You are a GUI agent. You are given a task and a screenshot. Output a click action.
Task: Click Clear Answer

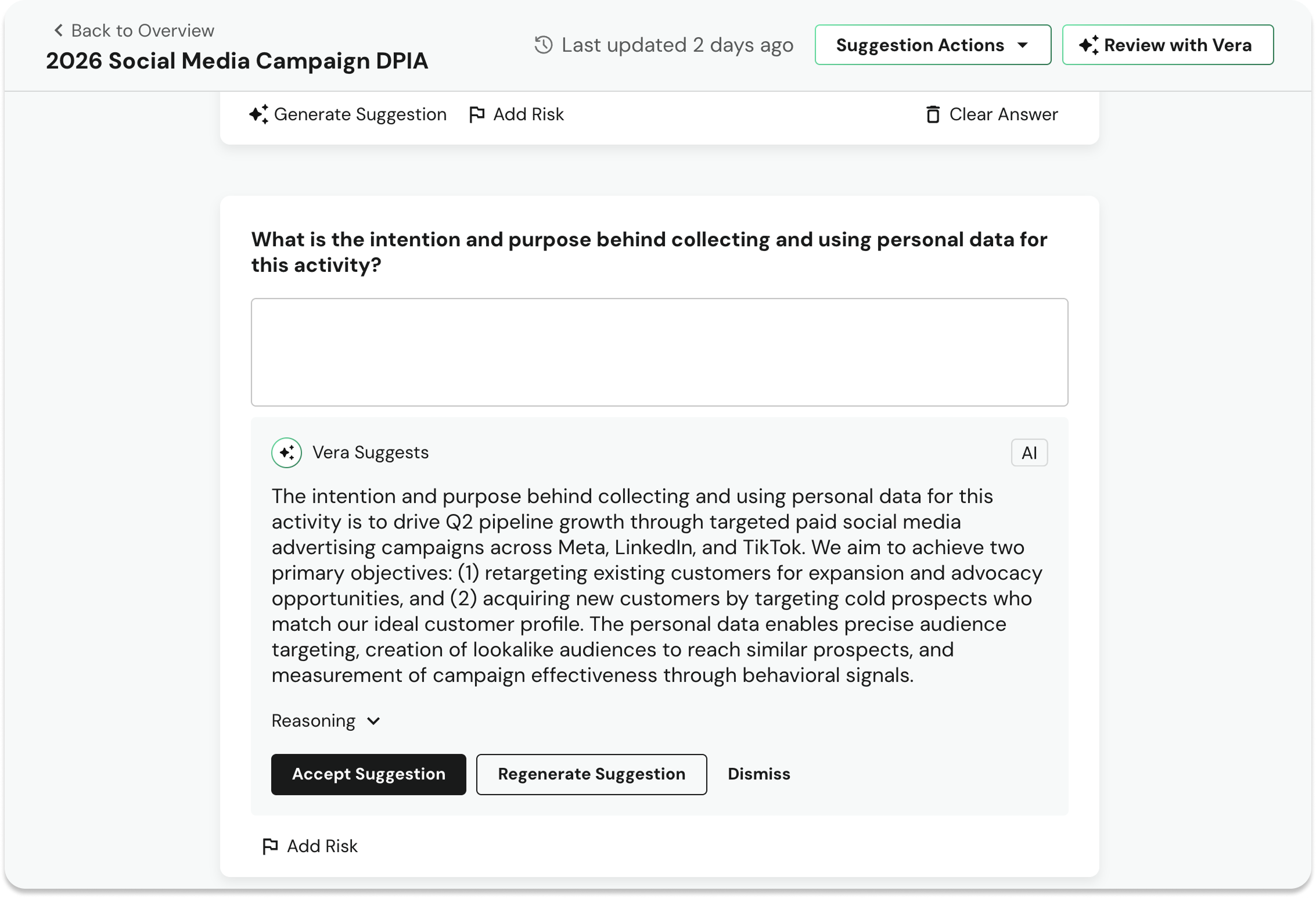click(1003, 114)
